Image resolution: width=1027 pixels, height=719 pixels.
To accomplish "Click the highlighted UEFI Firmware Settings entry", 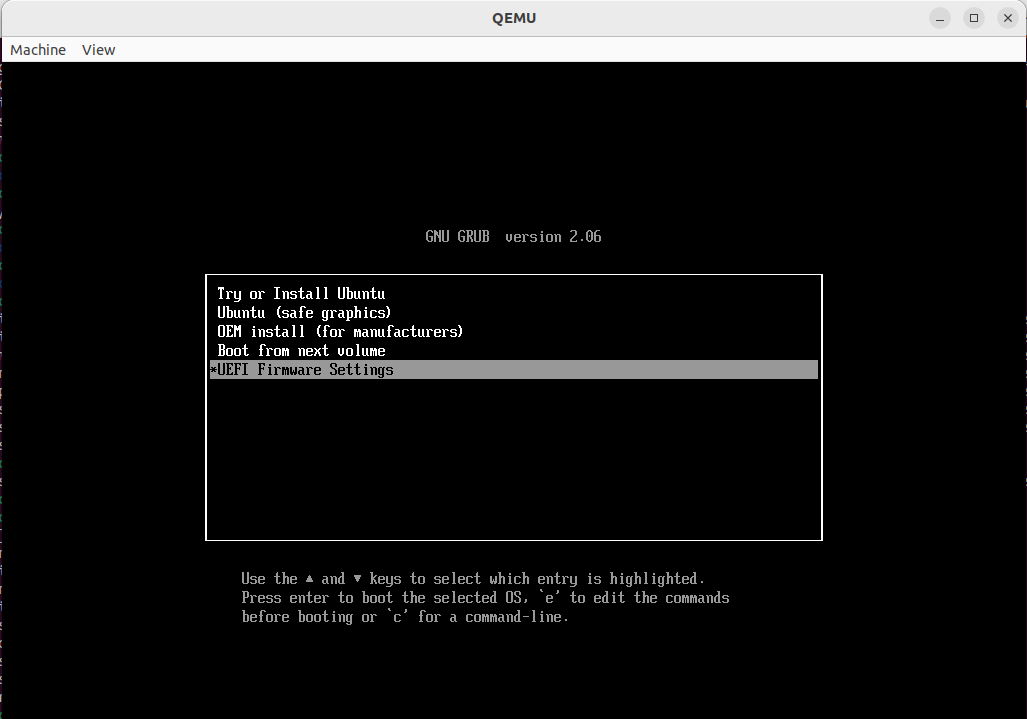I will click(x=305, y=370).
